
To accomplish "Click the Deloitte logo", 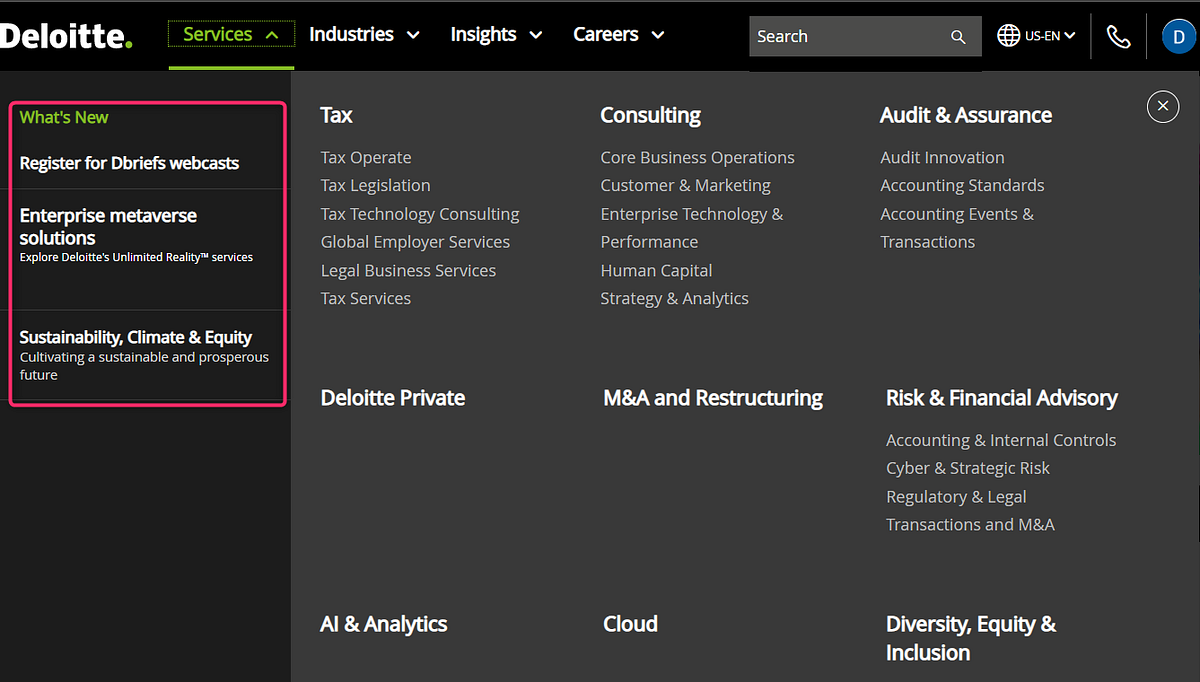I will [x=66, y=36].
